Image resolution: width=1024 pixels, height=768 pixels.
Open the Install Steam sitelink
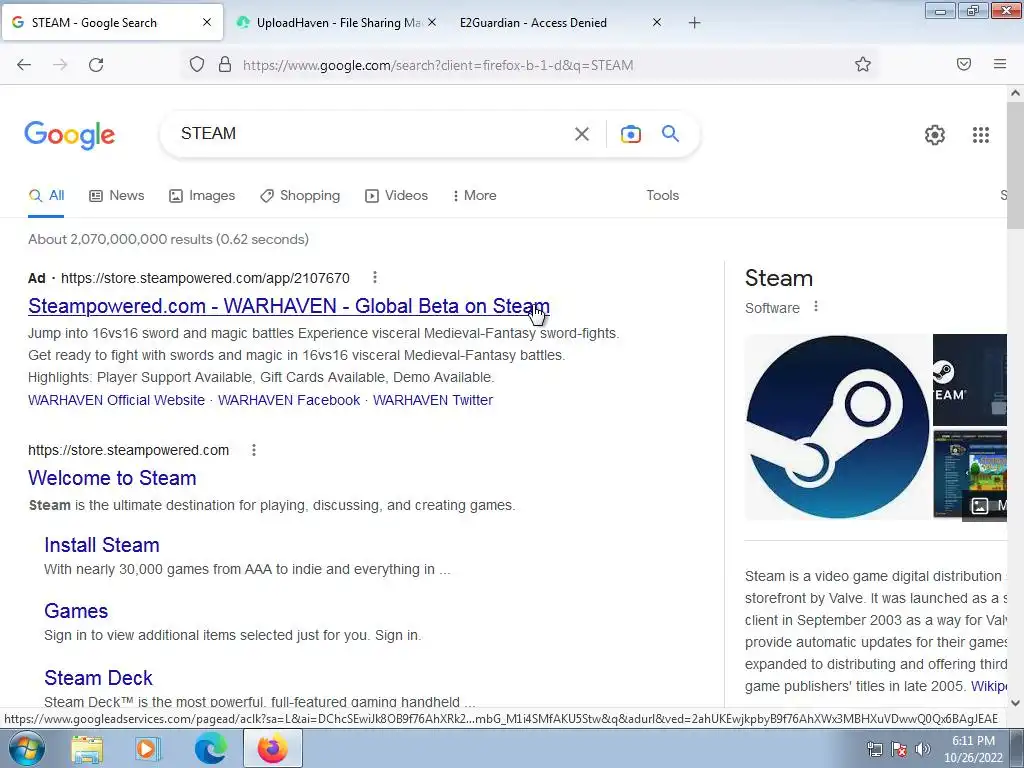tap(102, 545)
